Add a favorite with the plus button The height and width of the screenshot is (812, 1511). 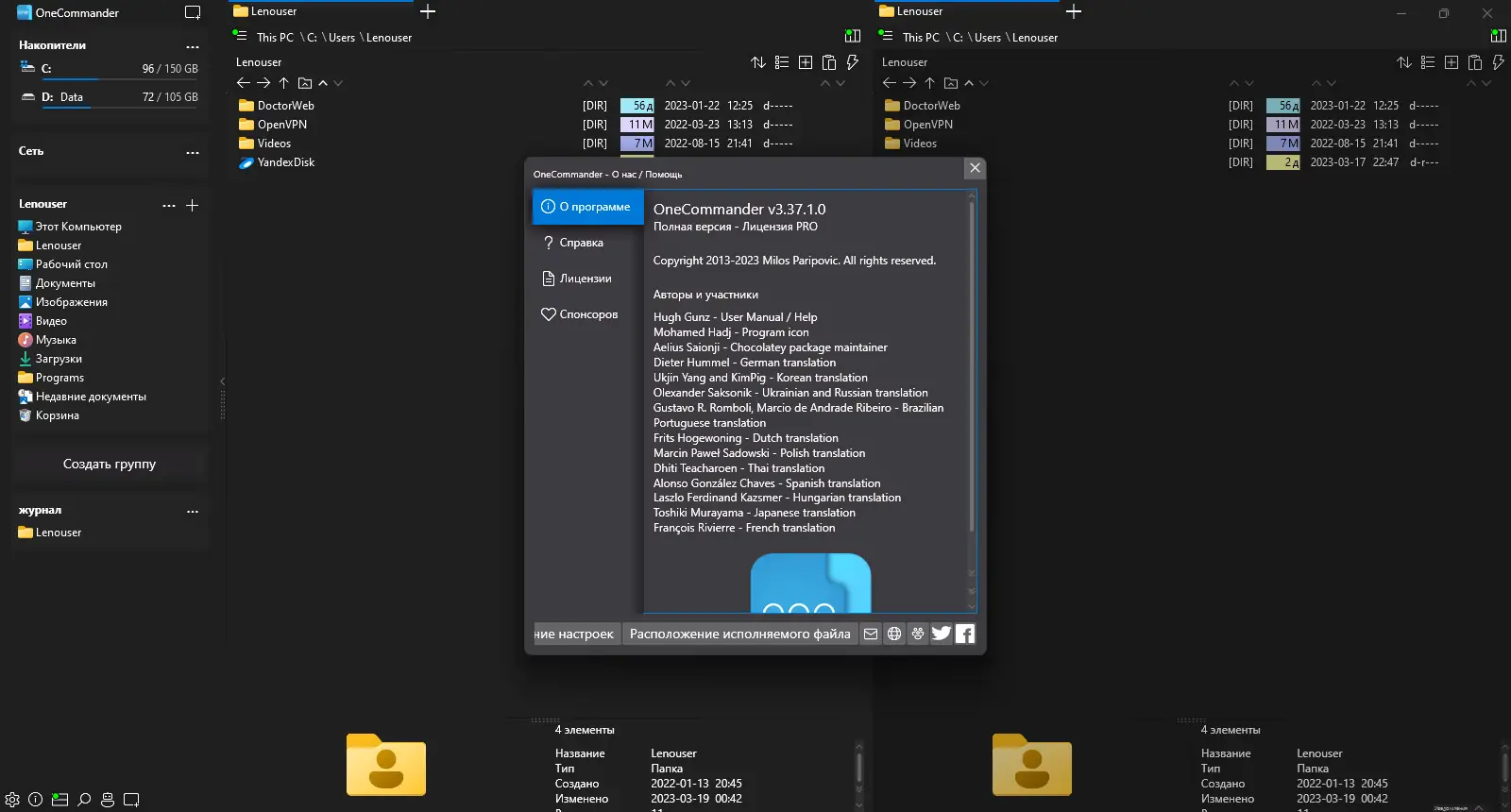tap(193, 205)
